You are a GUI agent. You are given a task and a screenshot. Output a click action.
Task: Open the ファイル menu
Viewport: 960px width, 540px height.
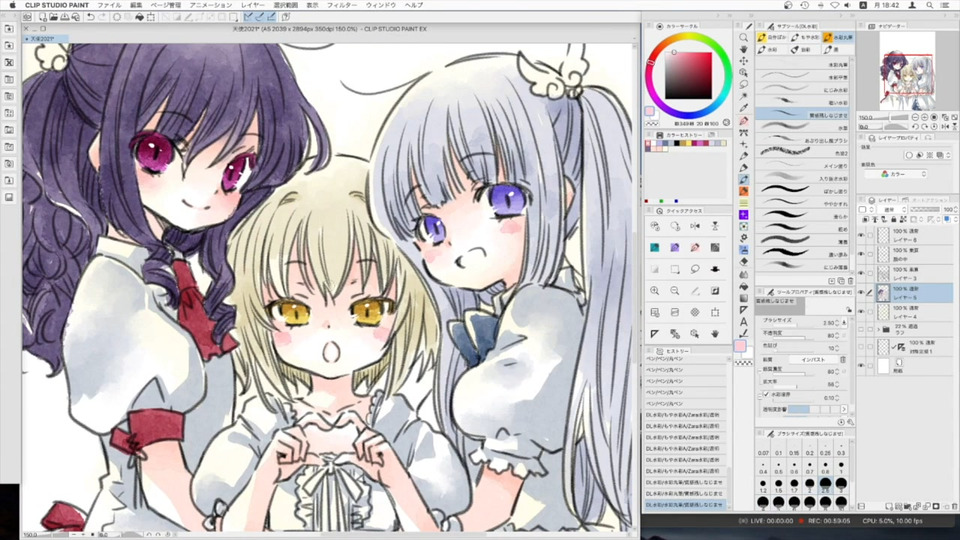click(110, 5)
